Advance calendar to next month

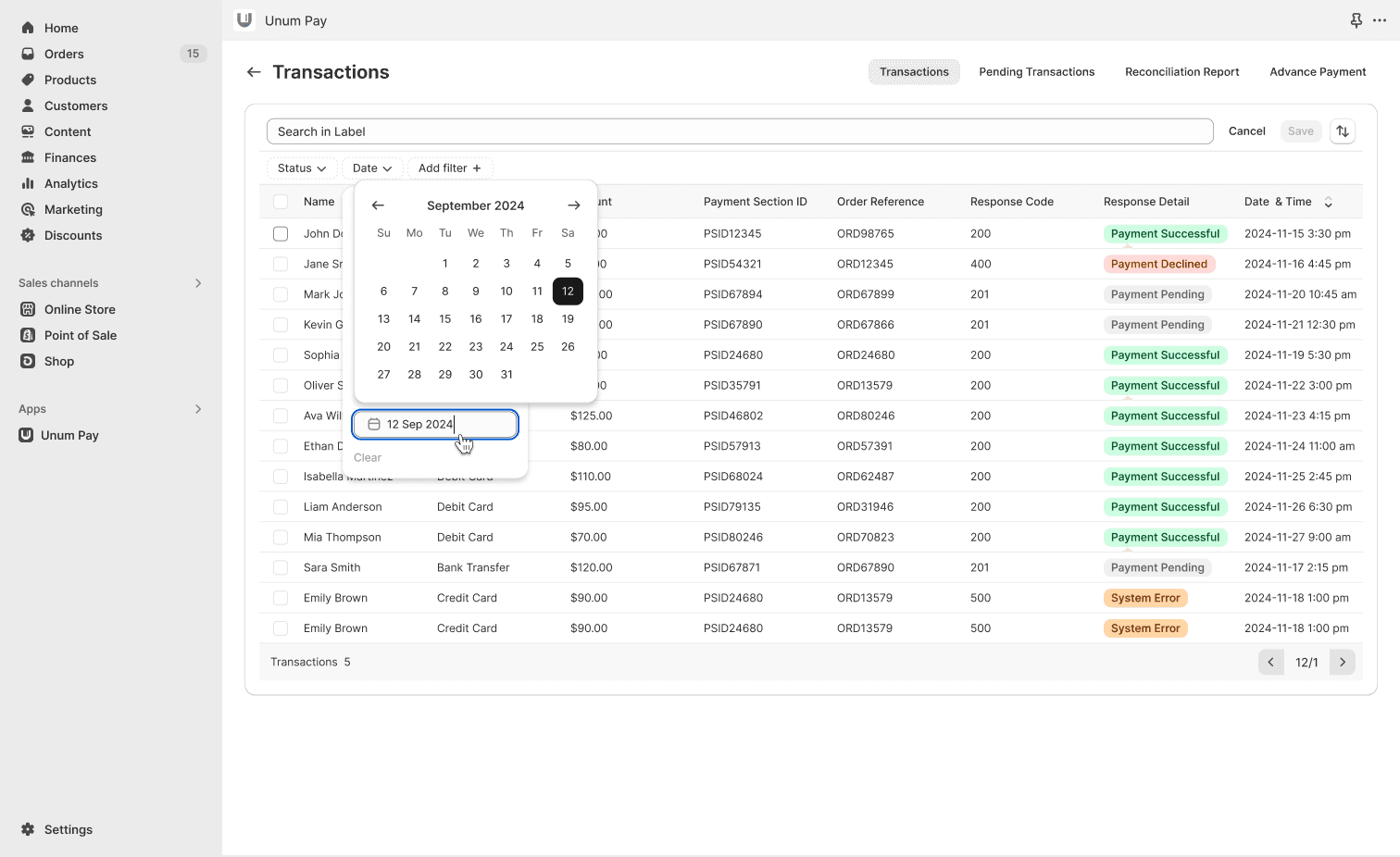pyautogui.click(x=574, y=205)
